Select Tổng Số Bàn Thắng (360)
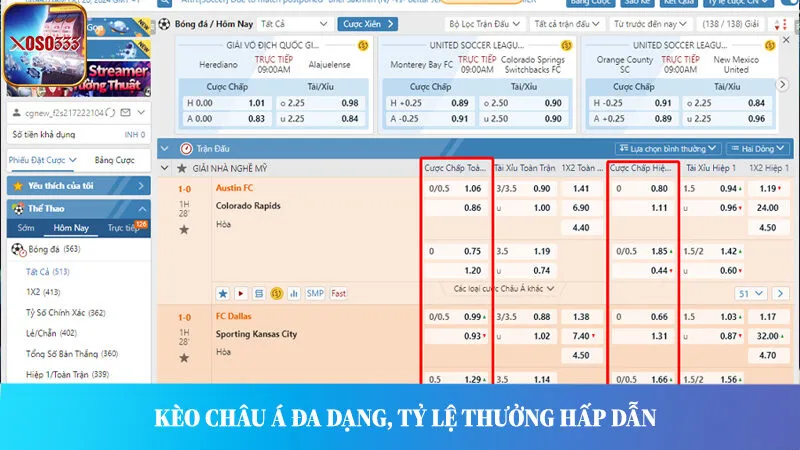This screenshot has width=800, height=450. point(72,354)
